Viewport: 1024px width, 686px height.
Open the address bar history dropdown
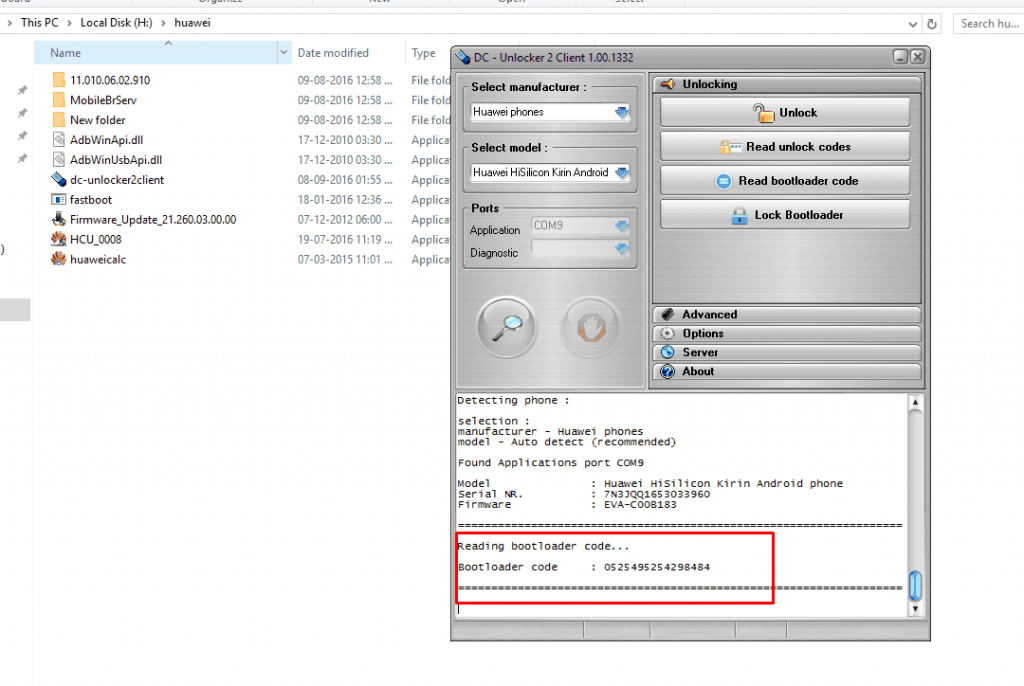(x=912, y=24)
